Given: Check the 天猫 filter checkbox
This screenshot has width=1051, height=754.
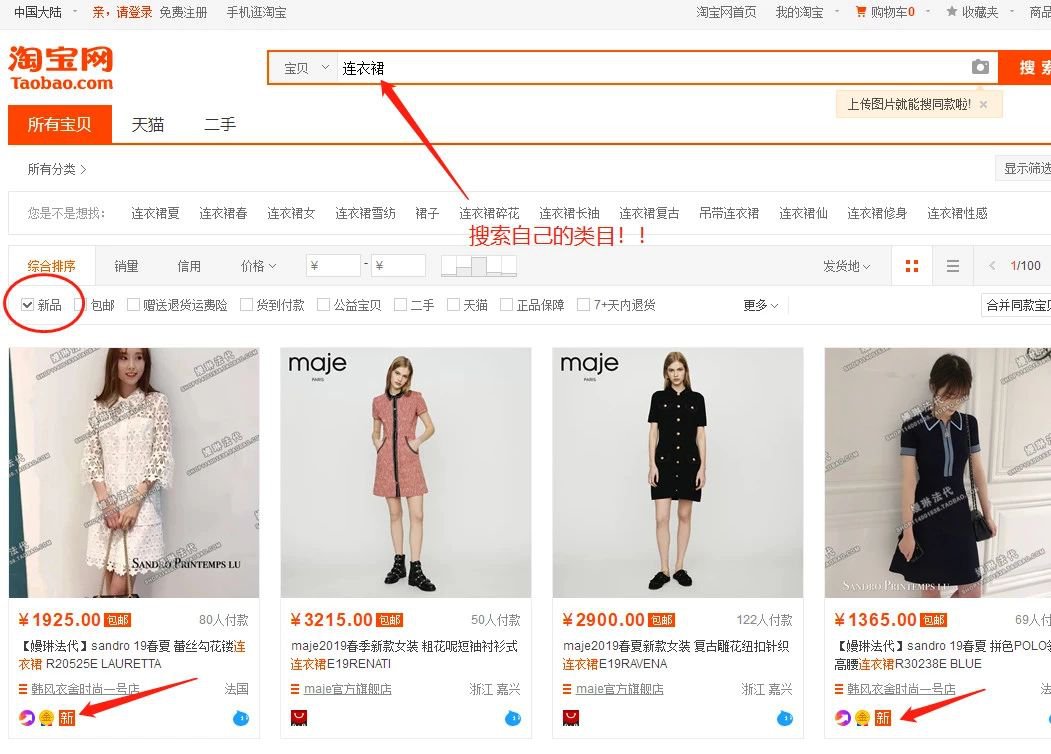Looking at the screenshot, I should point(452,304).
